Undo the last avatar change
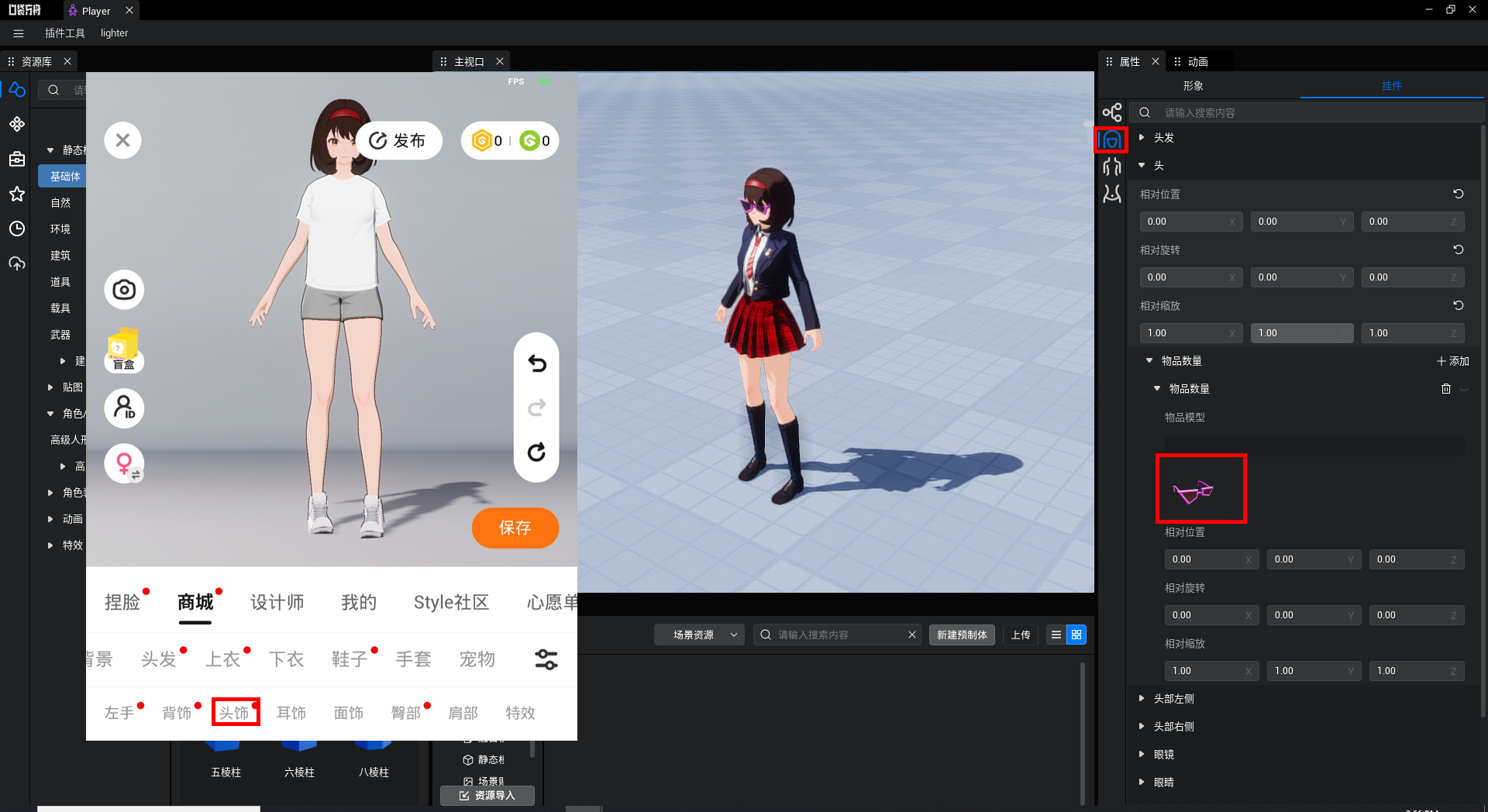1488x812 pixels. click(536, 363)
